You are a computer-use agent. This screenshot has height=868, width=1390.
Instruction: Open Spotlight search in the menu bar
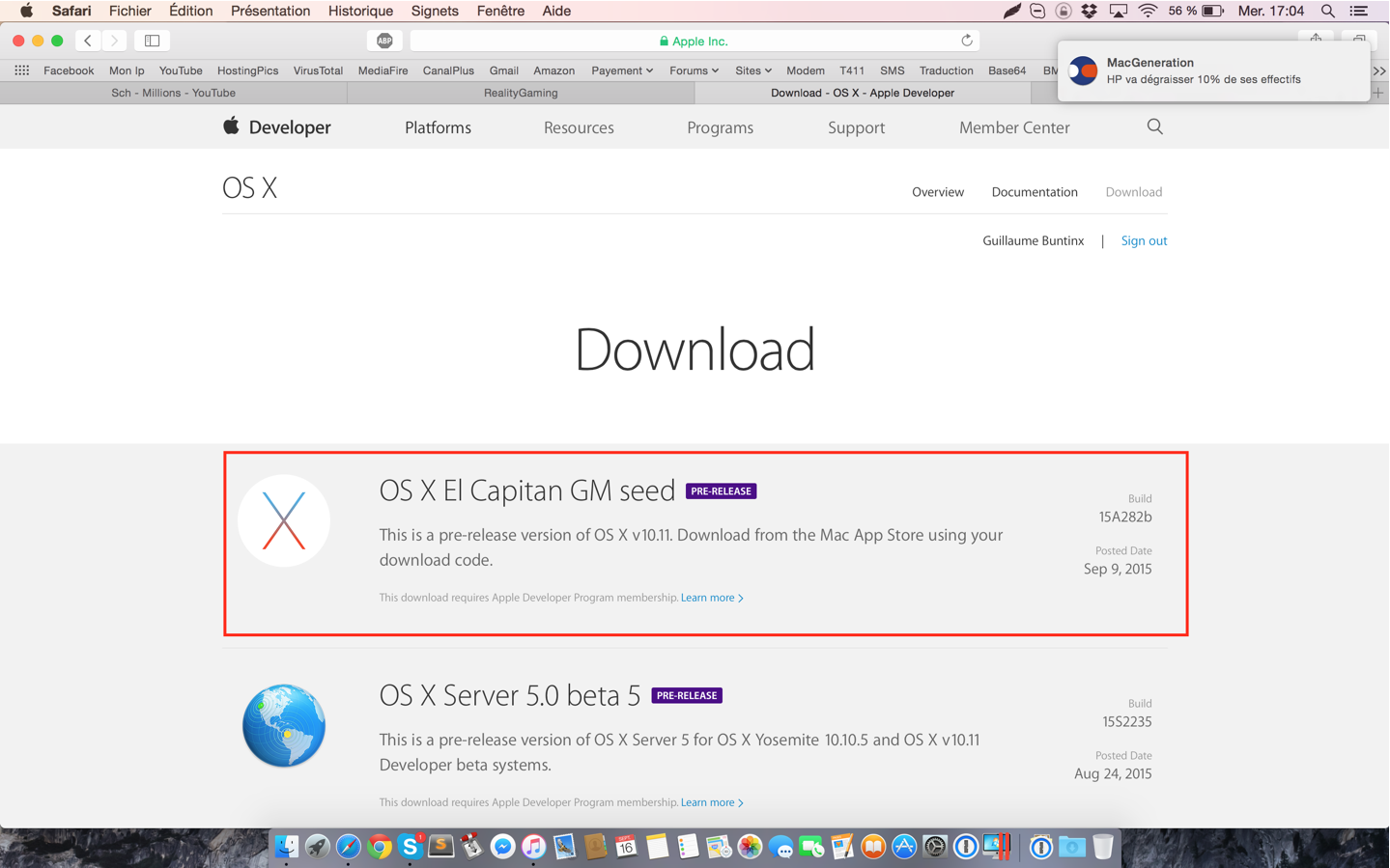[1328, 11]
